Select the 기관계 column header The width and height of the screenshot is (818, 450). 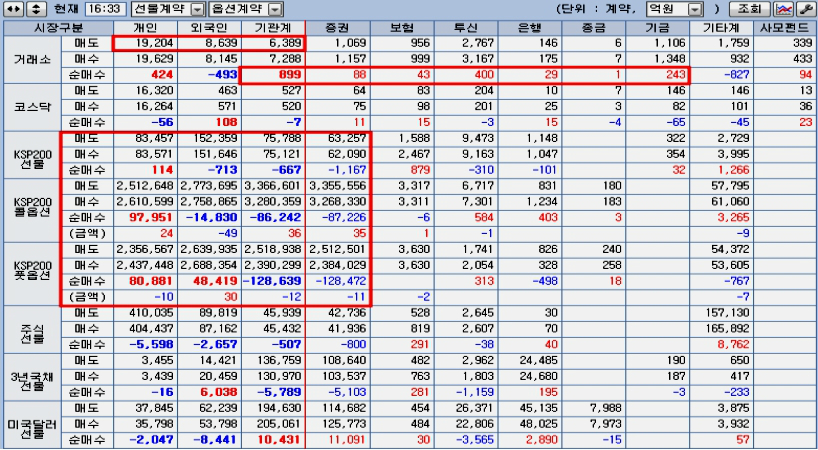(x=273, y=28)
